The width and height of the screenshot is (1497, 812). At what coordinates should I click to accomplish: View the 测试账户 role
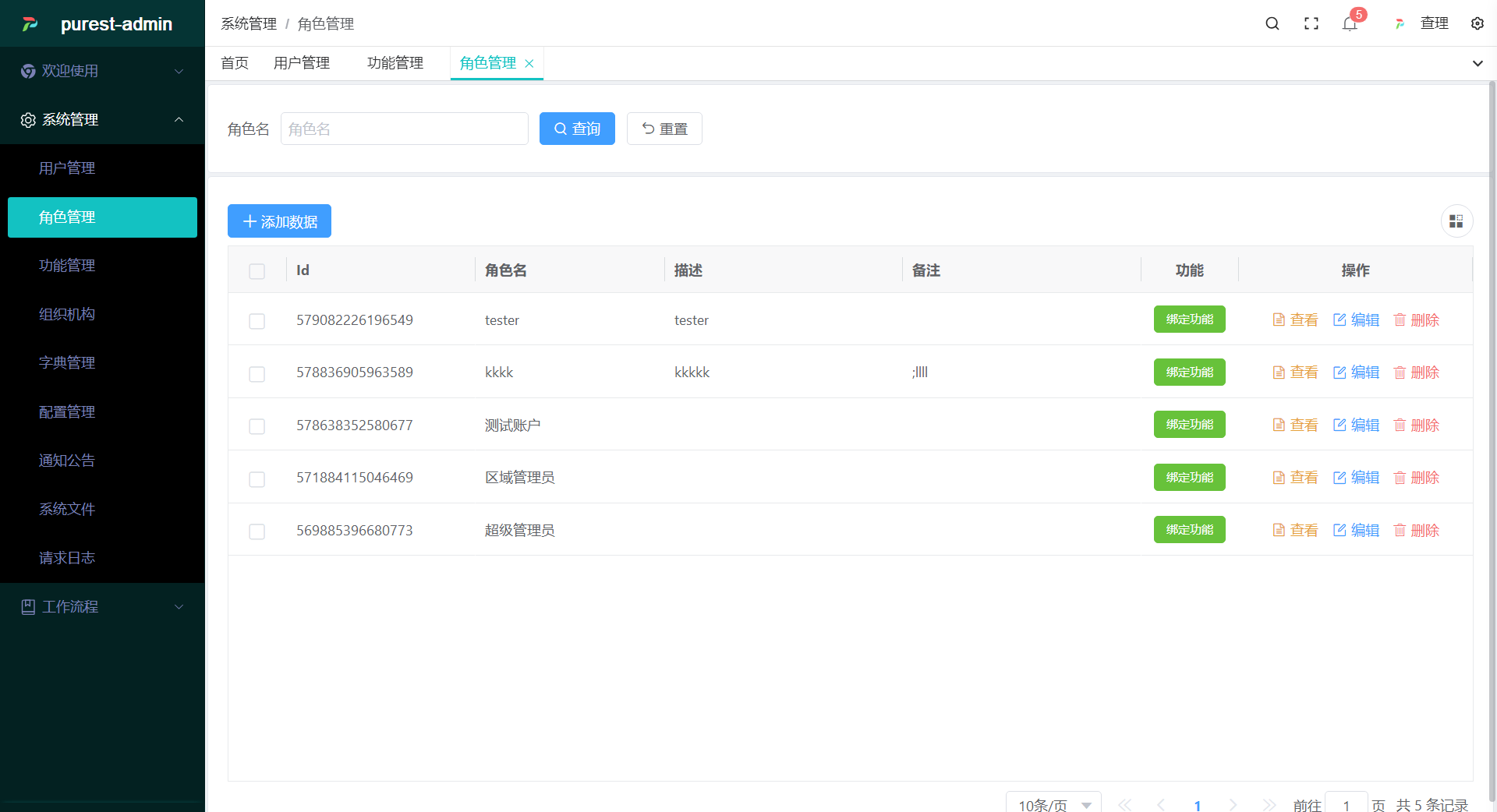[x=1295, y=425]
